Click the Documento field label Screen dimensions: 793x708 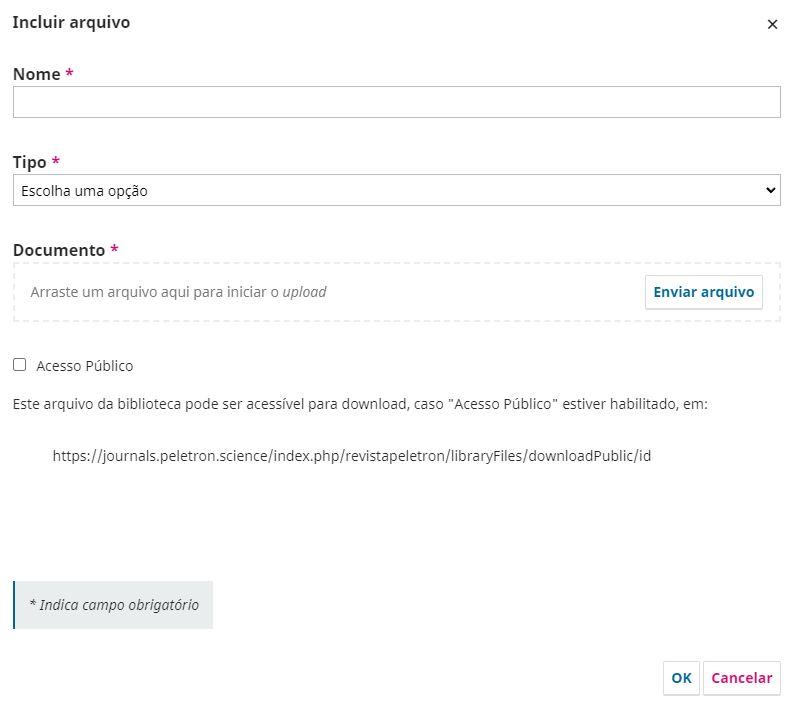58,250
